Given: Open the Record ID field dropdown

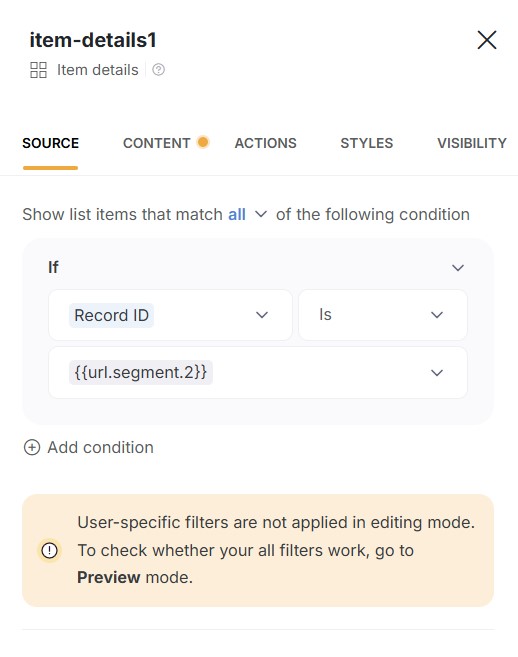Looking at the screenshot, I should (x=170, y=315).
